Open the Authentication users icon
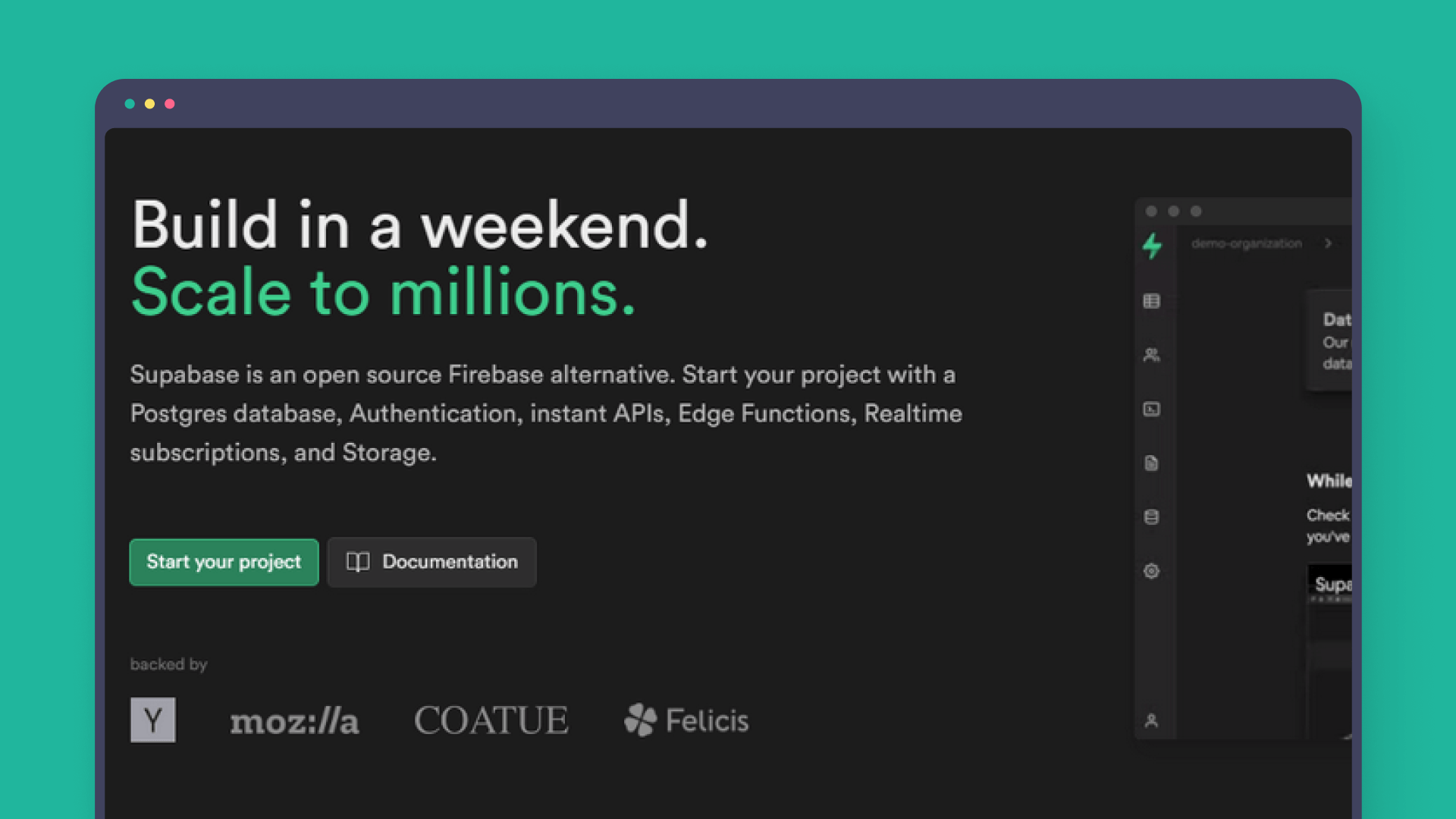Image resolution: width=1456 pixels, height=819 pixels. (1152, 356)
